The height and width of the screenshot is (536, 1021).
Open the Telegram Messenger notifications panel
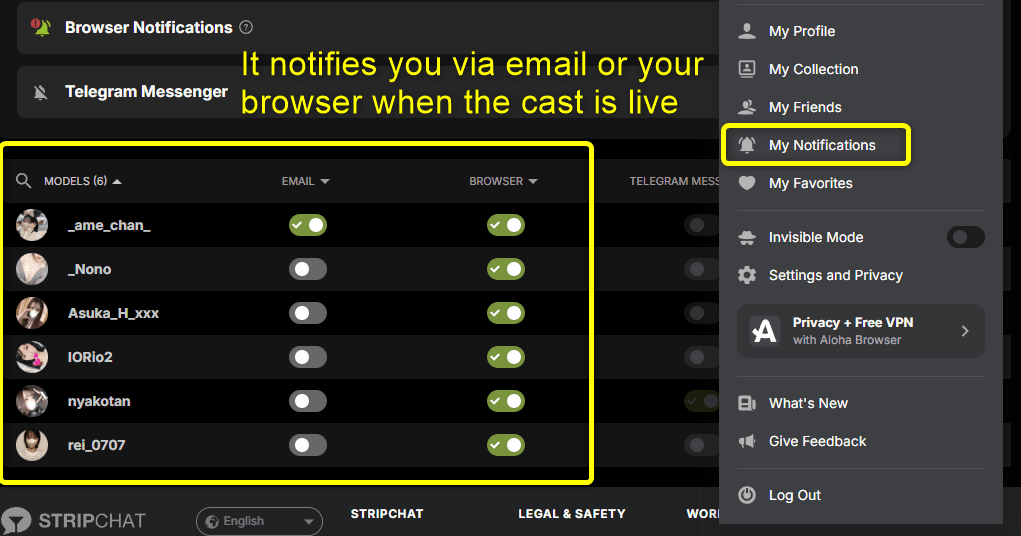tap(368, 92)
